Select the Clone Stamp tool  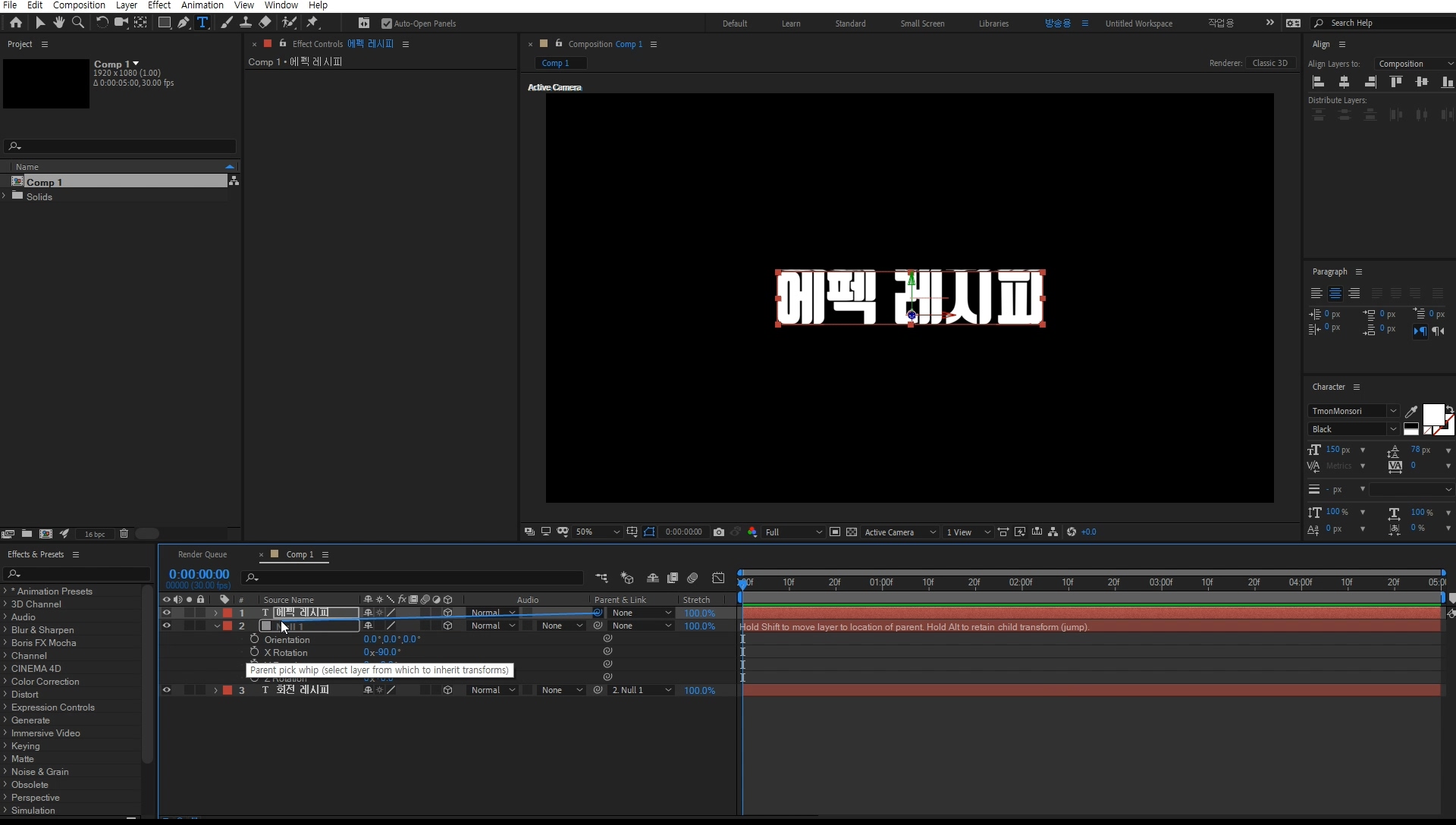click(x=246, y=23)
